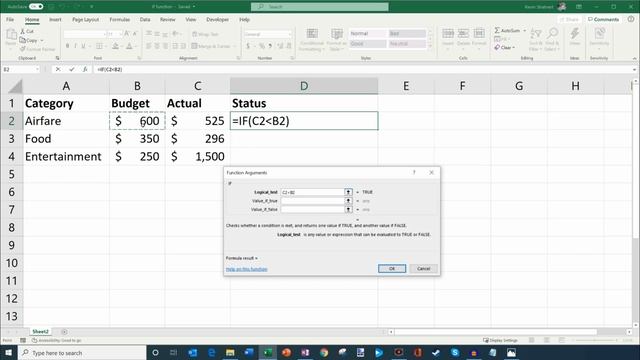Click the Copy button in Clipboard group
Screen dimensions: 640x360
click(x=28, y=40)
